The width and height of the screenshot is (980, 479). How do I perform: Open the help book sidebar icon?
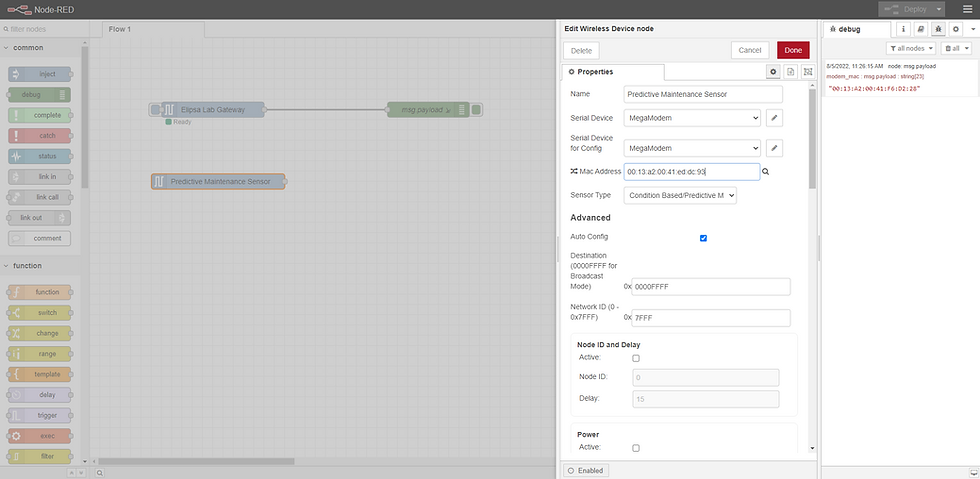[x=921, y=29]
